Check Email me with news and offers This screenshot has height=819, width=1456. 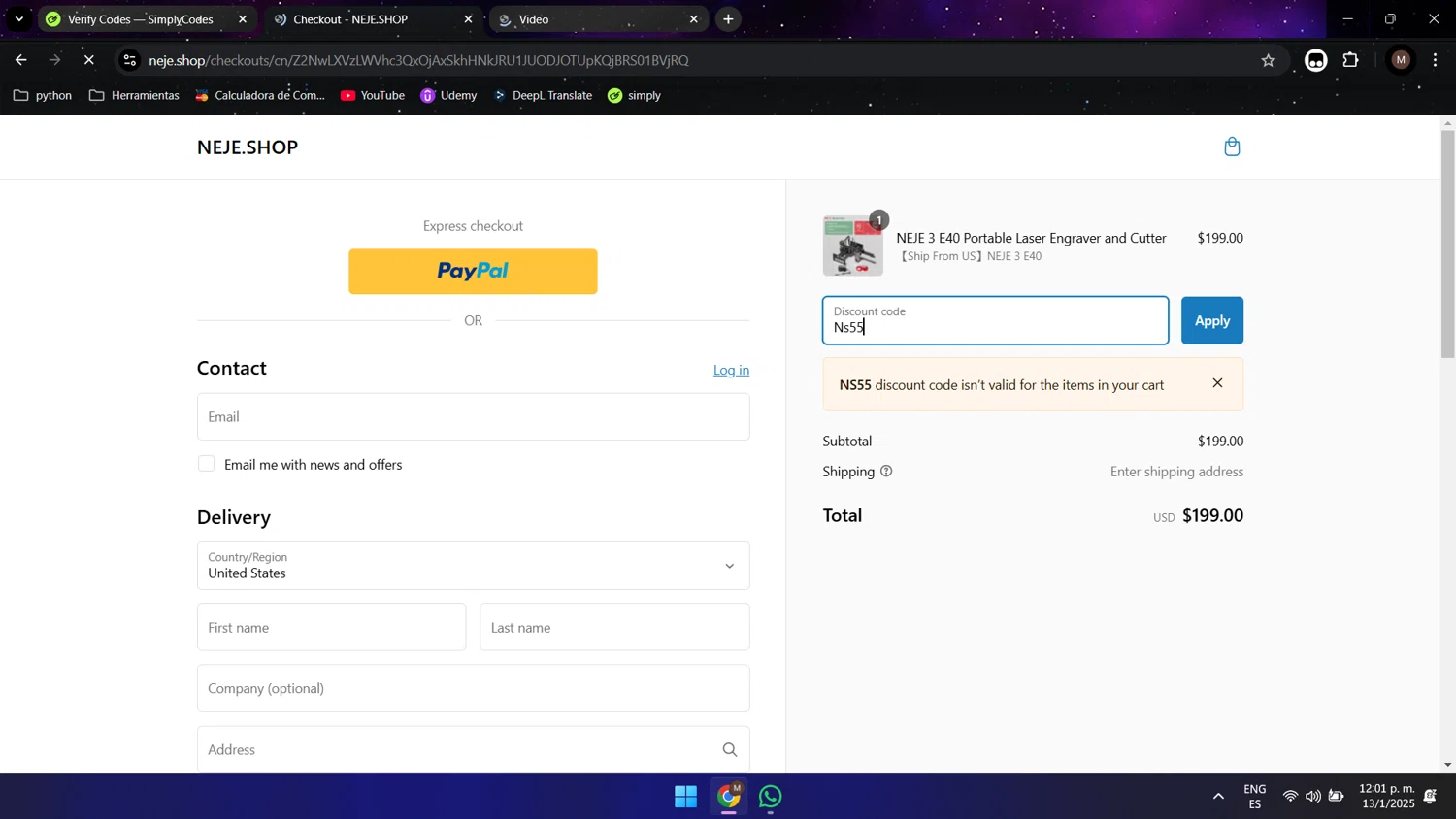[206, 464]
